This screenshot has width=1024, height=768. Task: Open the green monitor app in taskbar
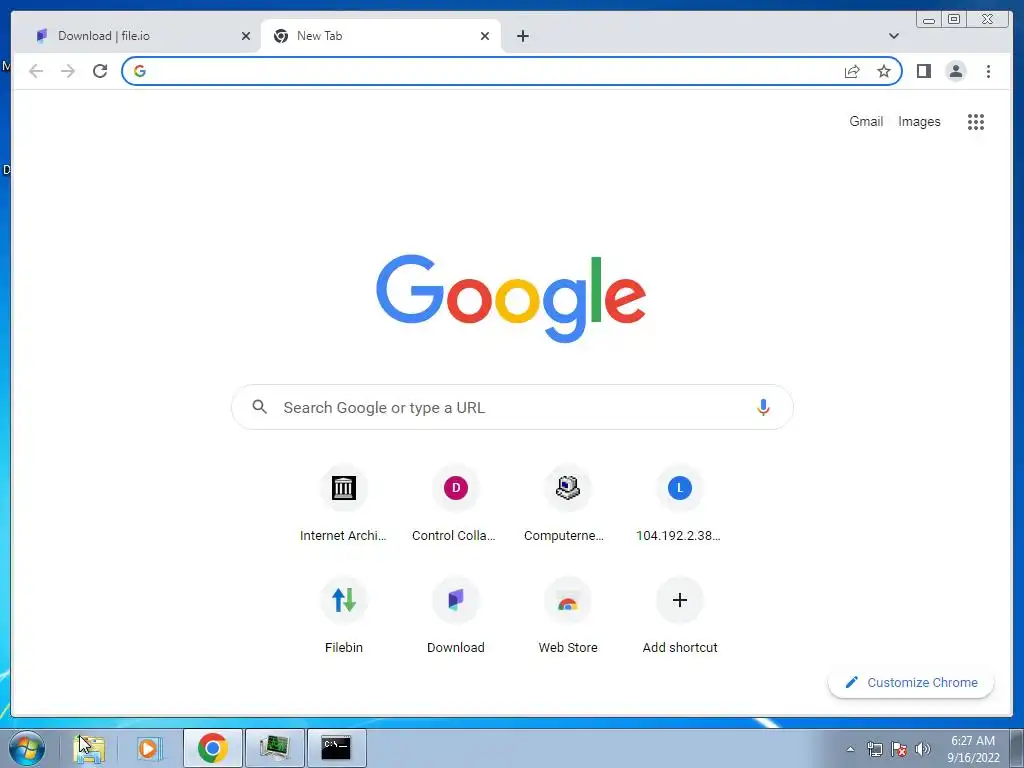[x=274, y=748]
